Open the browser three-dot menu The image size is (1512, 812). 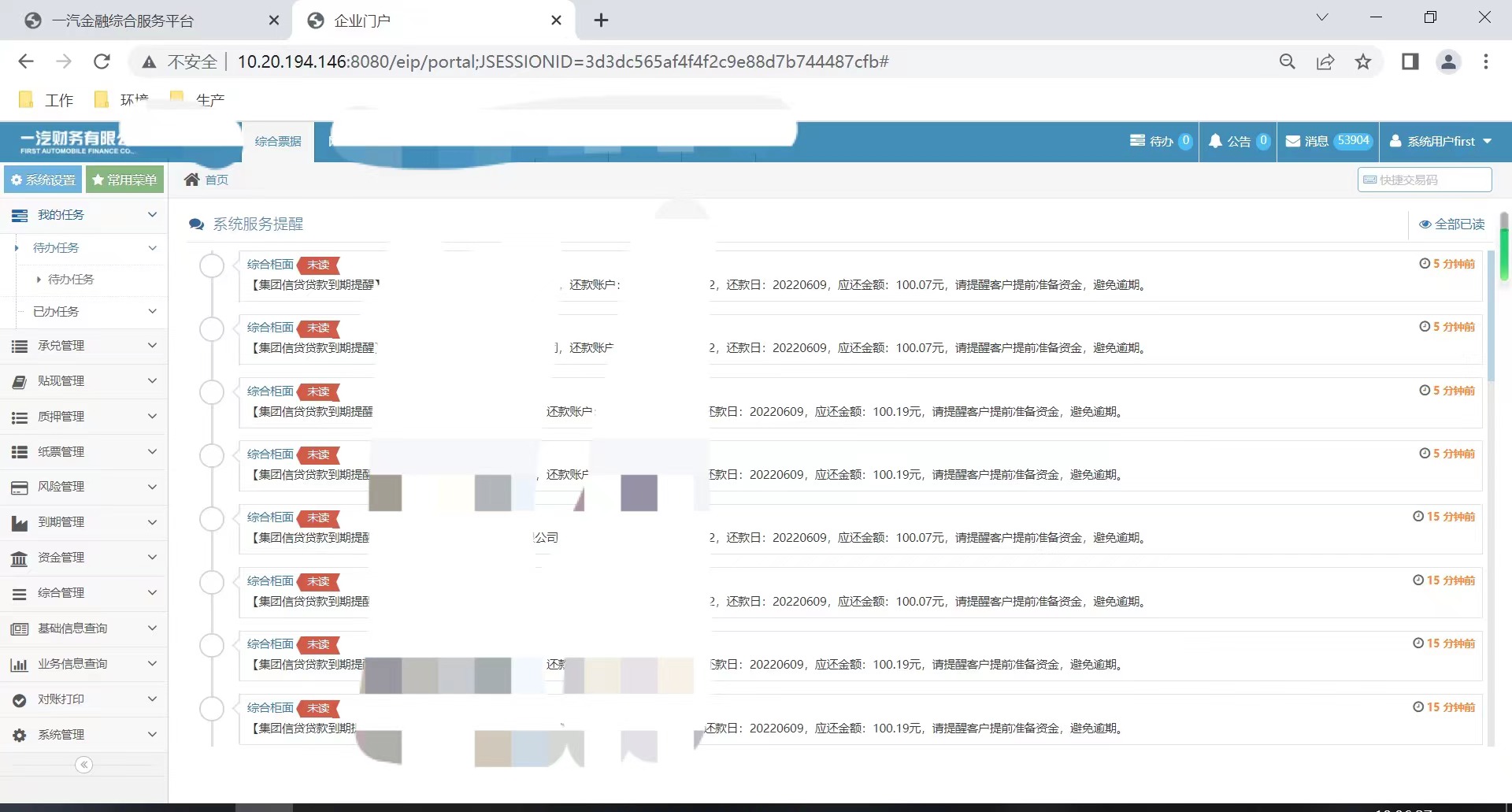1486,61
